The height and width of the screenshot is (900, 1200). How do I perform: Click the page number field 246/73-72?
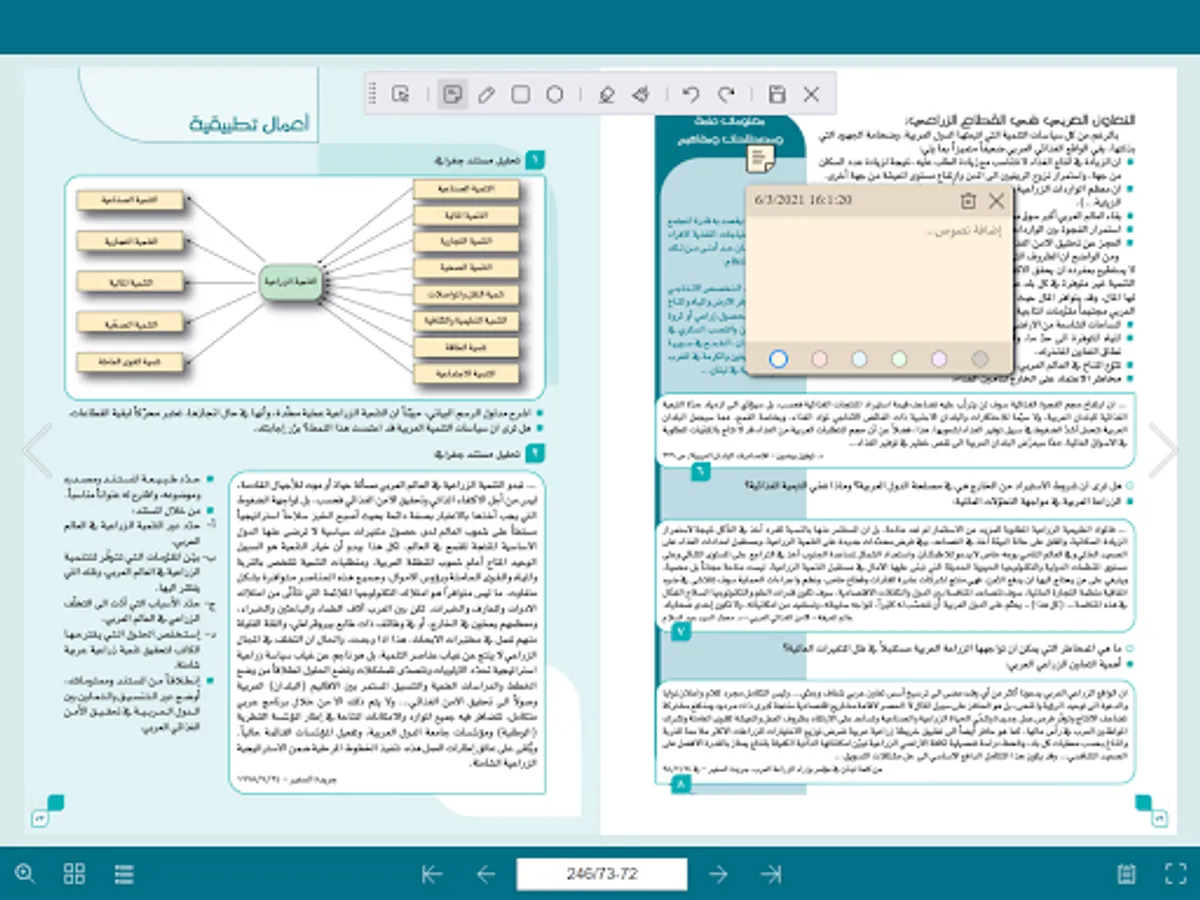tap(602, 874)
